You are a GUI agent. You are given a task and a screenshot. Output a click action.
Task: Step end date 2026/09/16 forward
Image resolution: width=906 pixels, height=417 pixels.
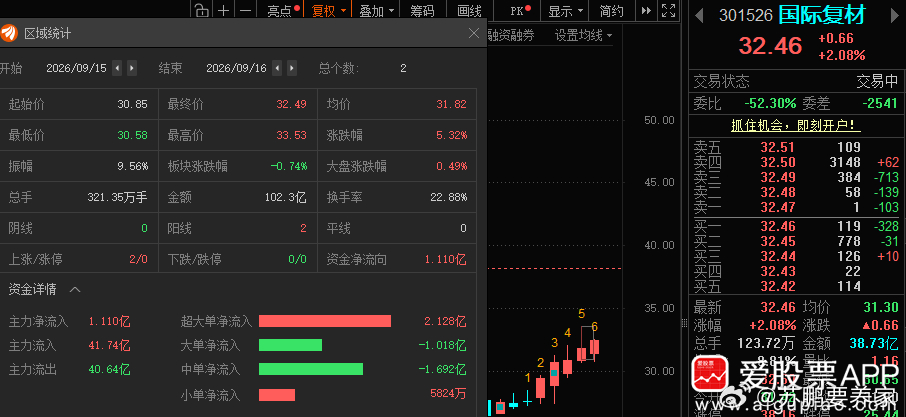292,68
